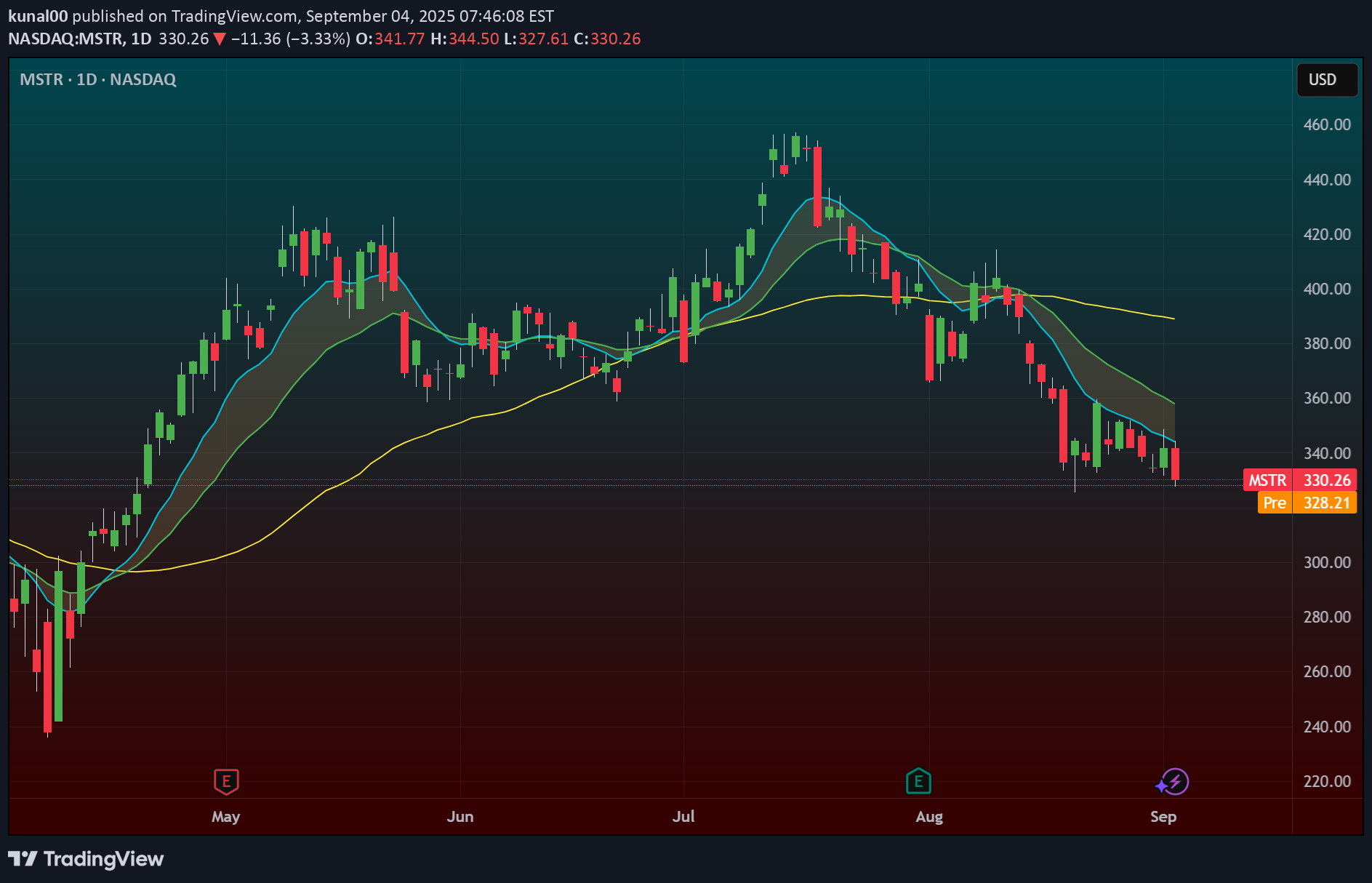Click the open price value 341.77
Screen dimensions: 1372x883
pos(399,39)
